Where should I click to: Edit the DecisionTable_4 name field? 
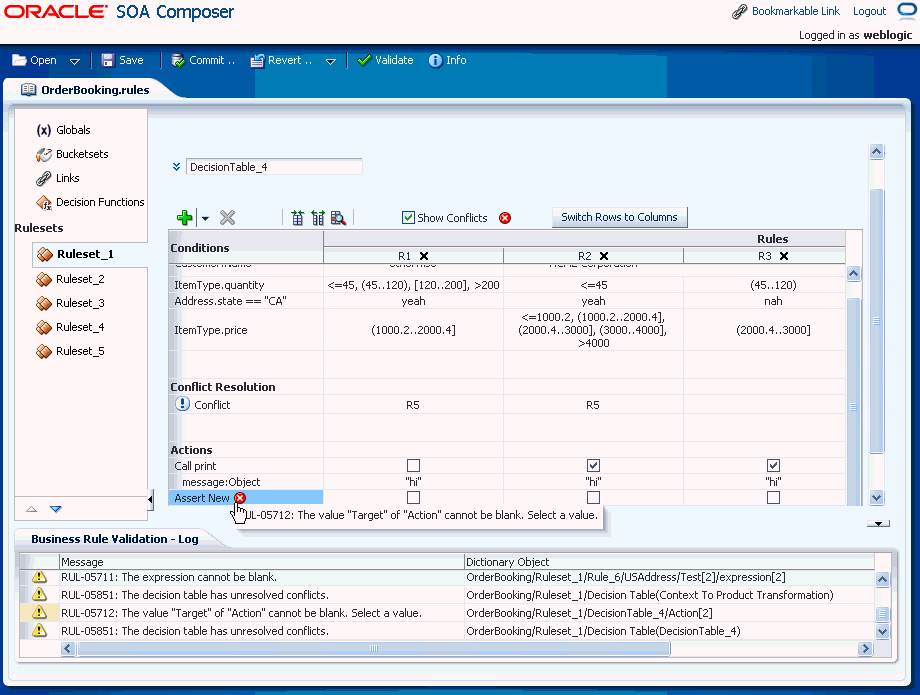(274, 167)
